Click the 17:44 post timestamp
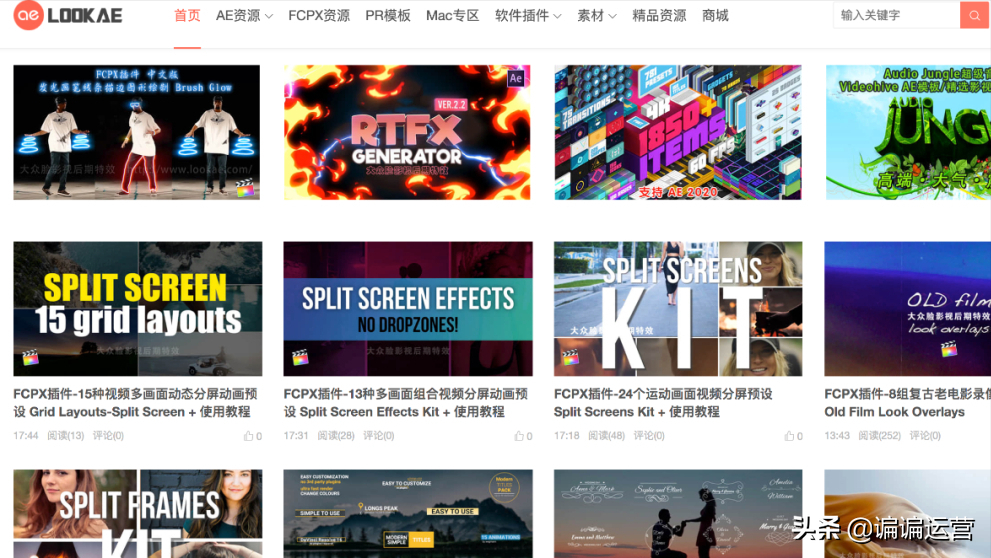This screenshot has height=558, width=991. [x=26, y=435]
